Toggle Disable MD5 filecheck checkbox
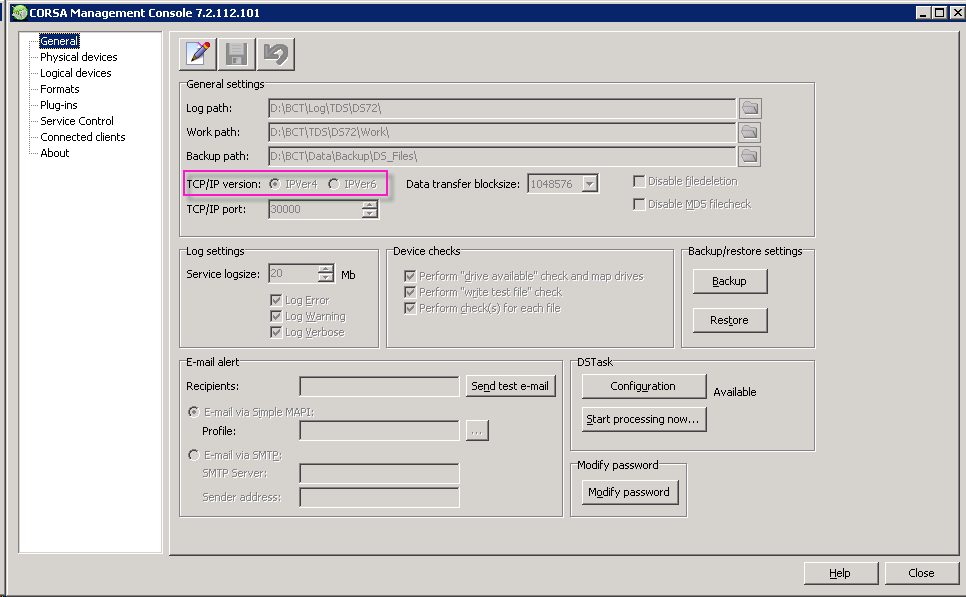The image size is (966, 597). click(639, 204)
